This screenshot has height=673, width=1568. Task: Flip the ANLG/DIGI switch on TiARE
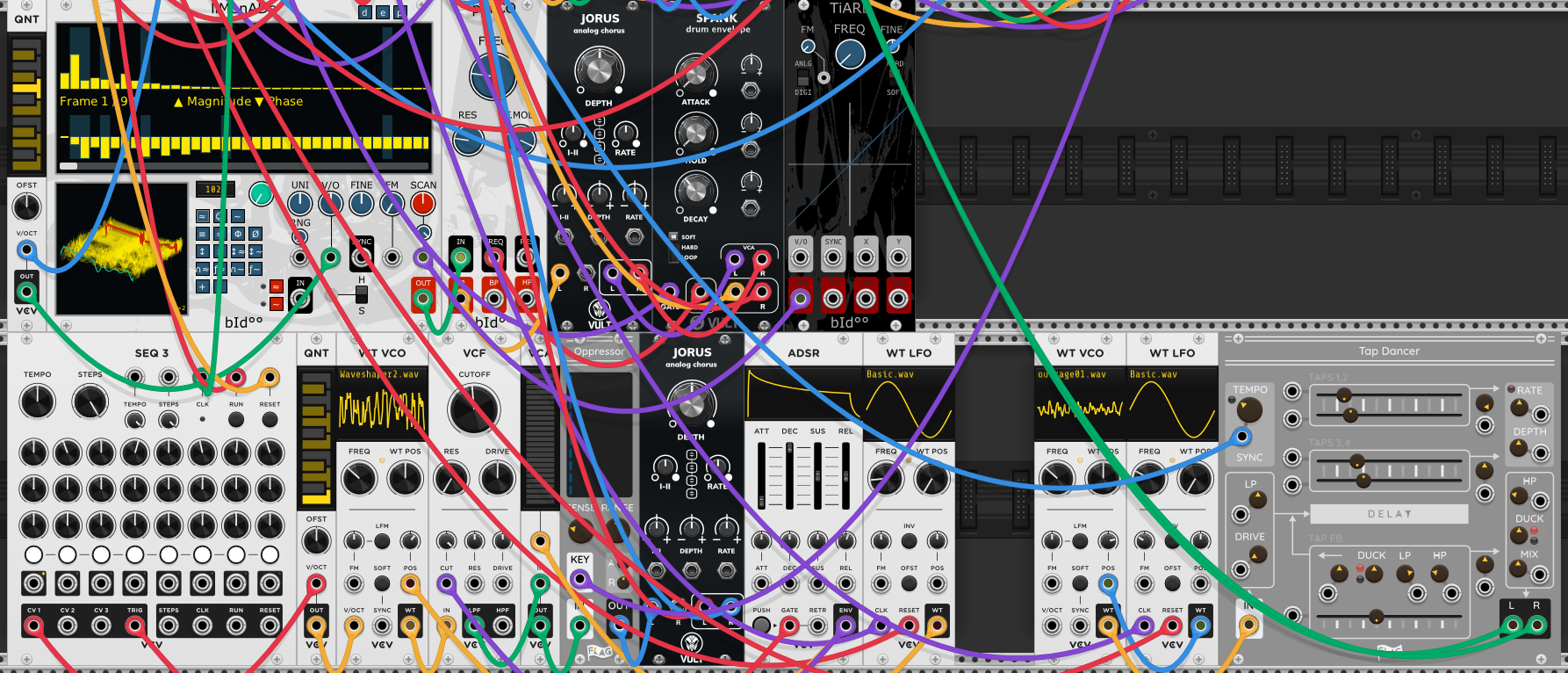(802, 78)
